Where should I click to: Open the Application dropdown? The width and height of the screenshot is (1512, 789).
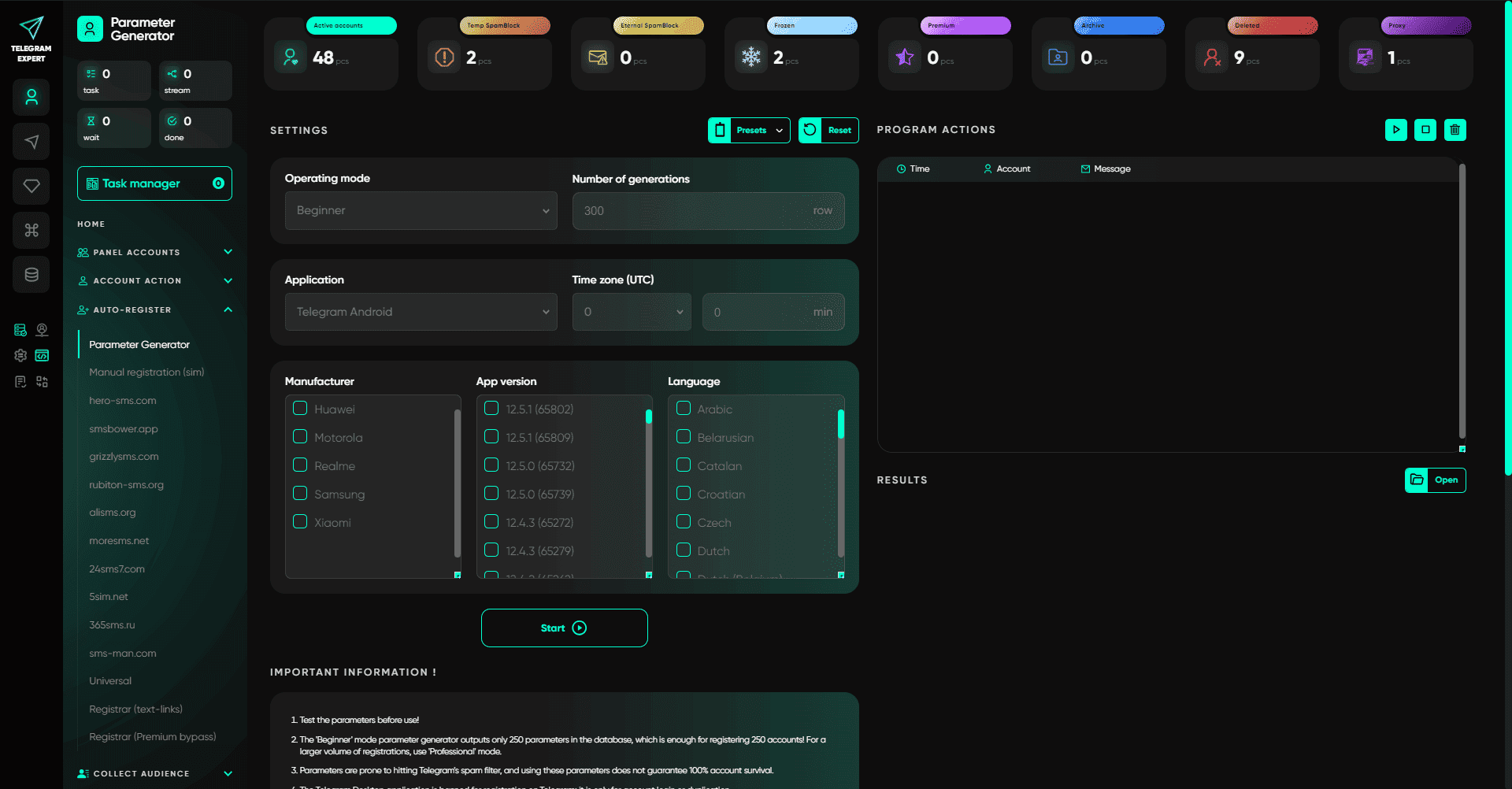point(421,312)
